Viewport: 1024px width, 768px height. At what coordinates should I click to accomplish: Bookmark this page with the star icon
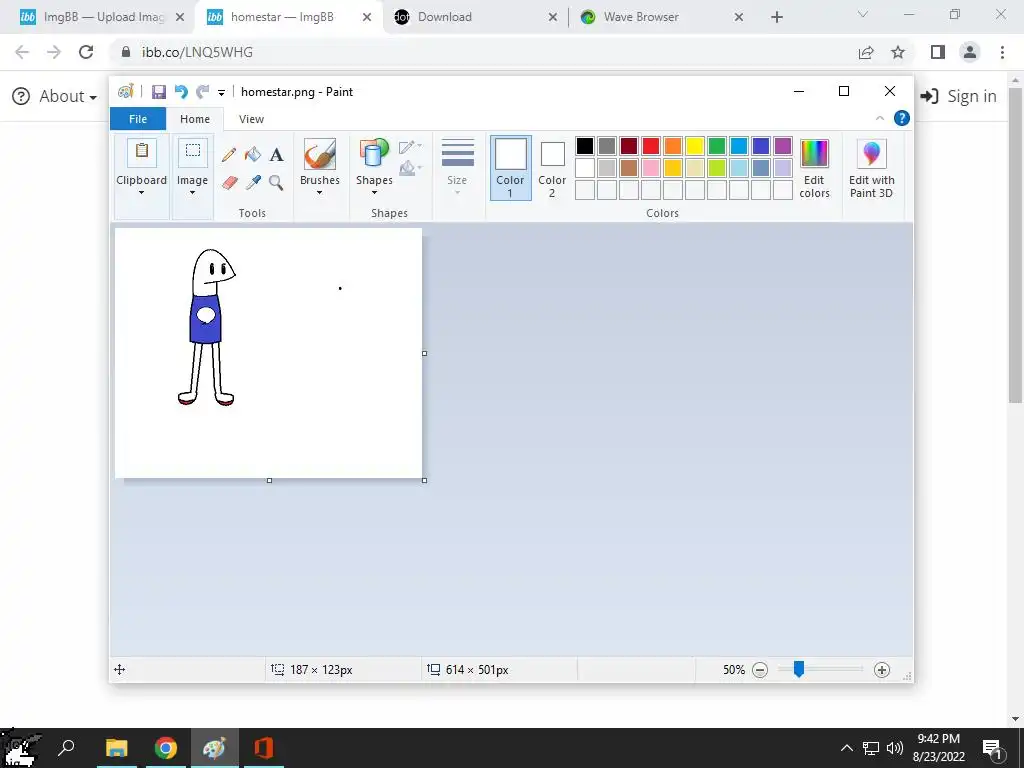(898, 52)
